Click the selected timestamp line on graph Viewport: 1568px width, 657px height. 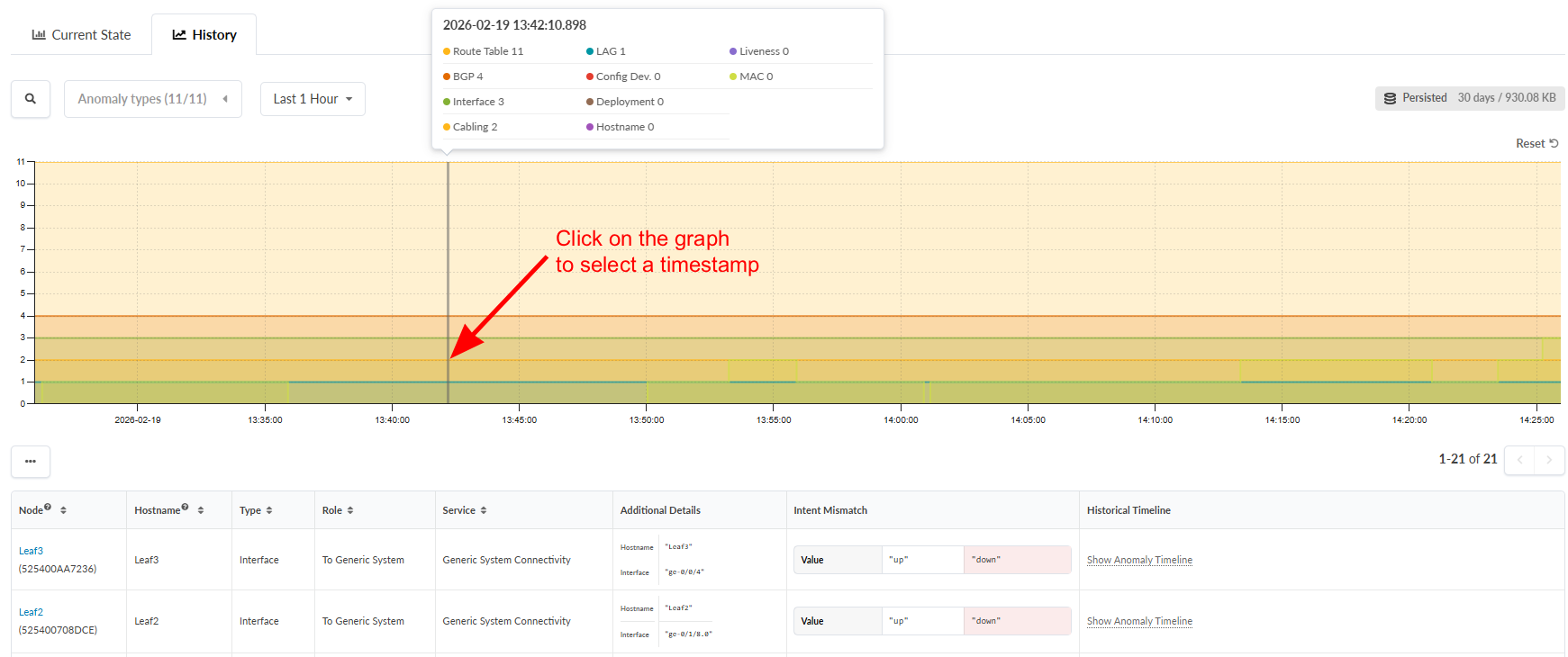pos(448,283)
